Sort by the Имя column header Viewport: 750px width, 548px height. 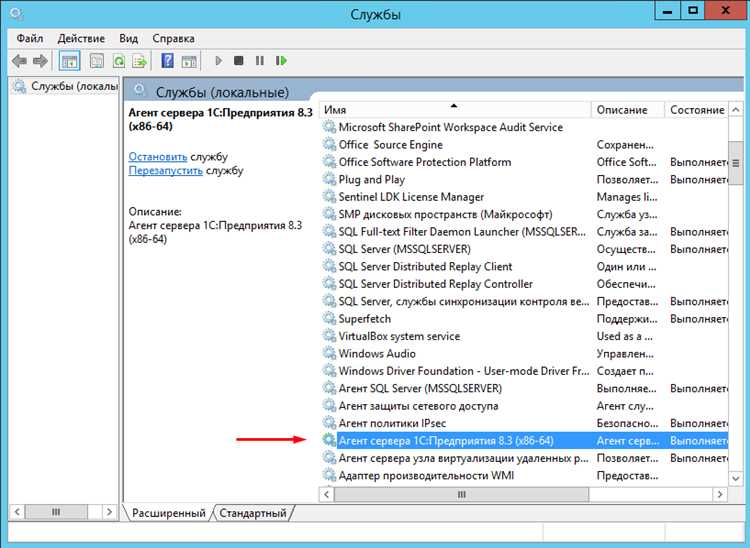[454, 110]
